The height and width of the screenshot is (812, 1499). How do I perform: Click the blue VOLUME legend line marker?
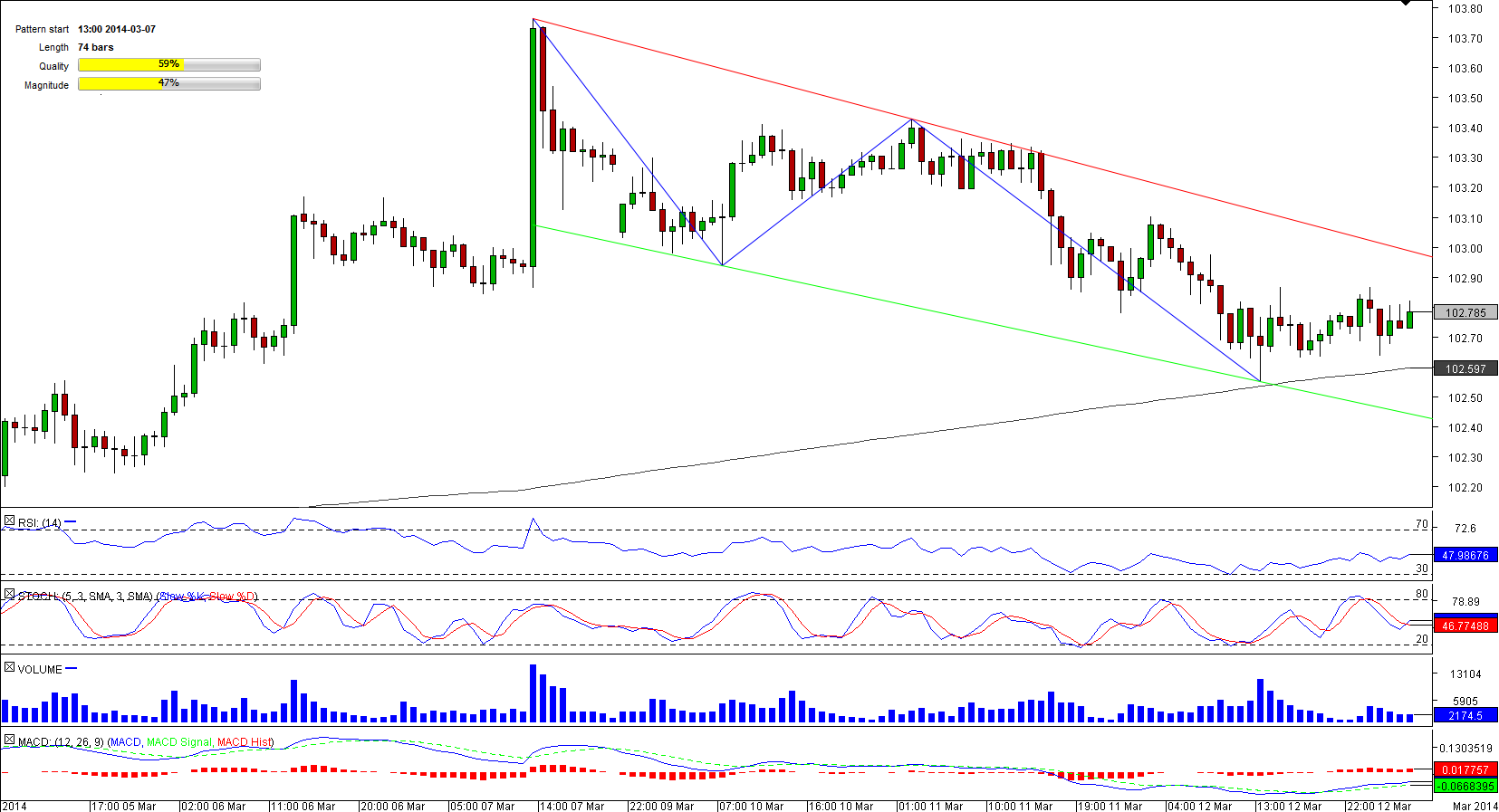[x=72, y=669]
